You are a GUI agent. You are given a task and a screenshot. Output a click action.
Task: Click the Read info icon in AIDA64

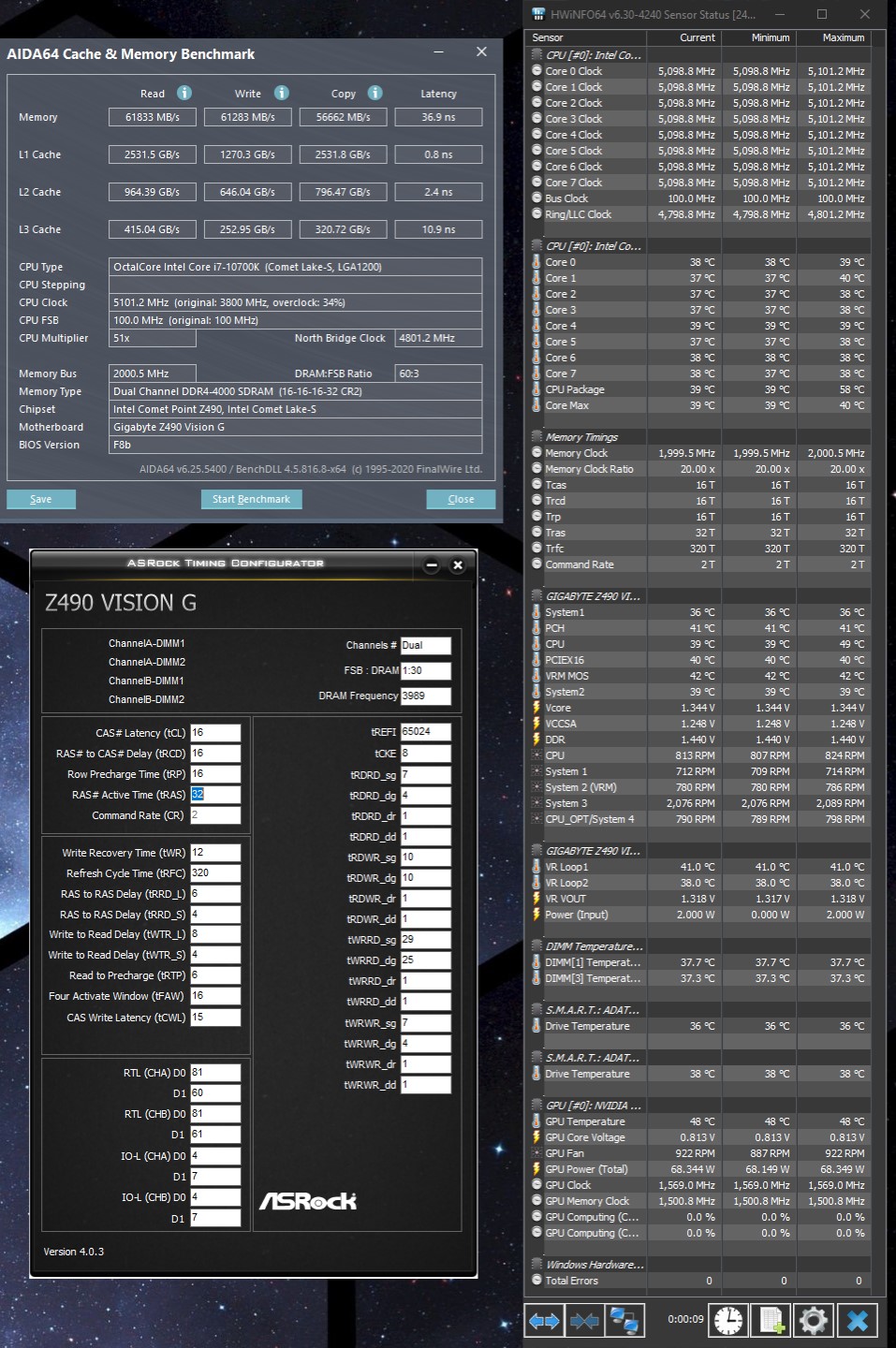point(184,93)
